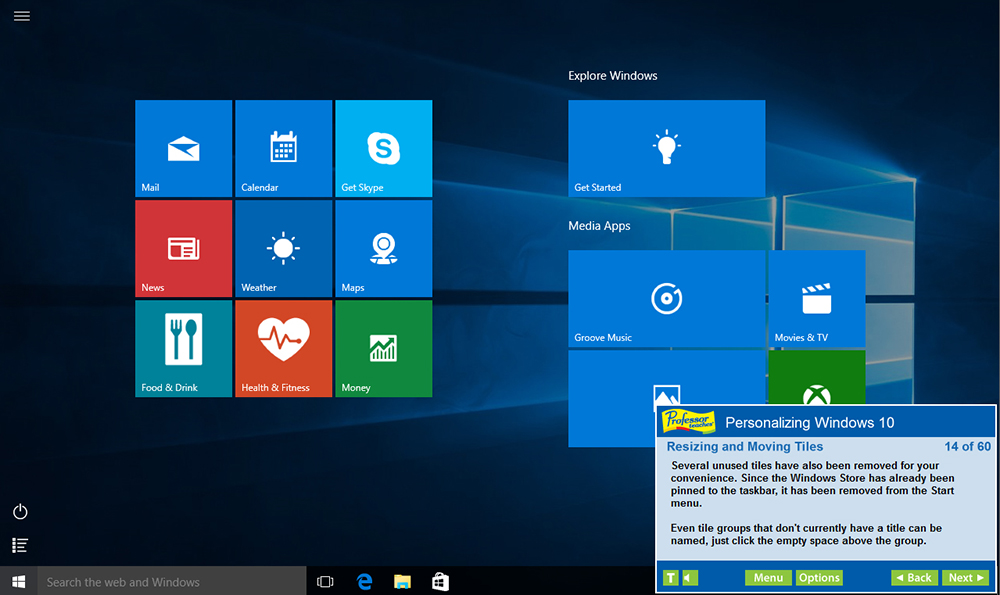Viewport: 1000px width, 595px height.
Task: Launch the Money app tile
Action: [382, 348]
